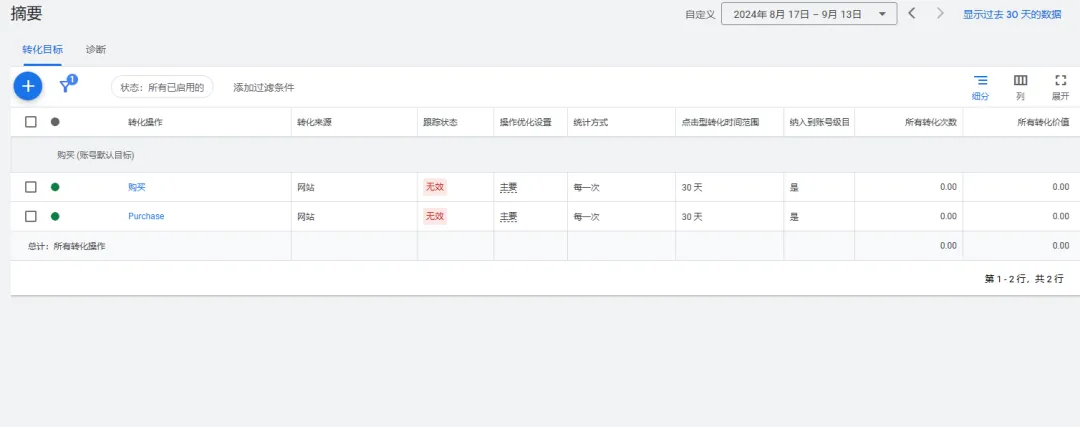Viewport: 1080px width, 427px height.
Task: Sort by 所有转化价值 column header
Action: click(x=1043, y=122)
